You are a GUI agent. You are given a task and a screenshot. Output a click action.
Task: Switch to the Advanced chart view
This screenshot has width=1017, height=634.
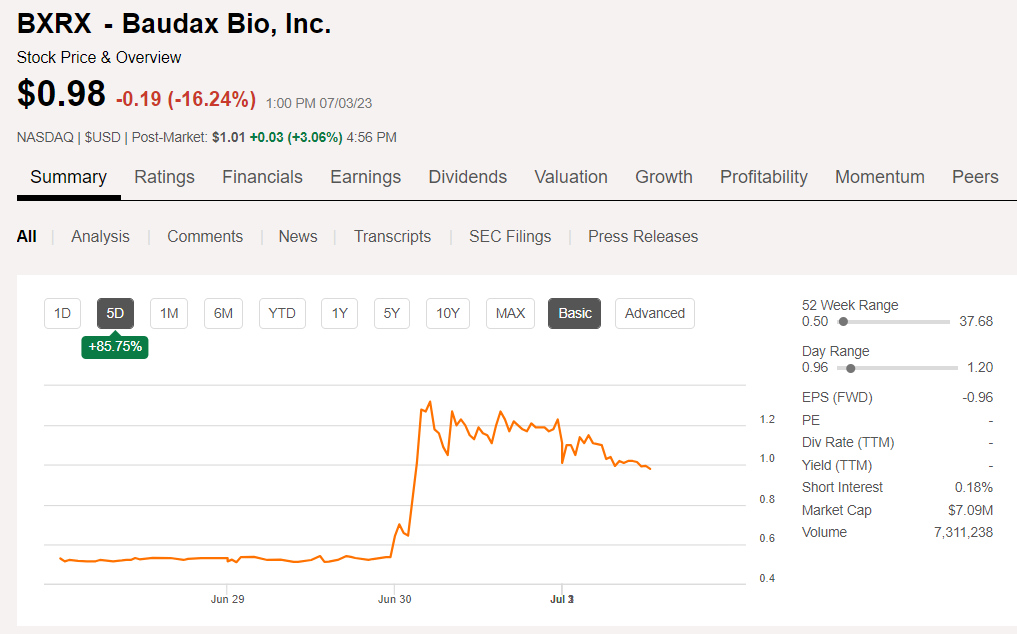pyautogui.click(x=654, y=313)
